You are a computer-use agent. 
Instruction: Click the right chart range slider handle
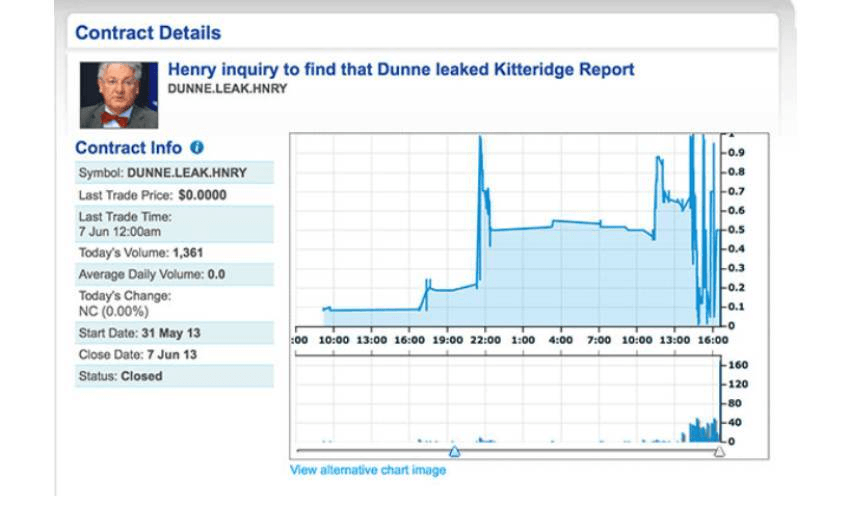[718, 452]
